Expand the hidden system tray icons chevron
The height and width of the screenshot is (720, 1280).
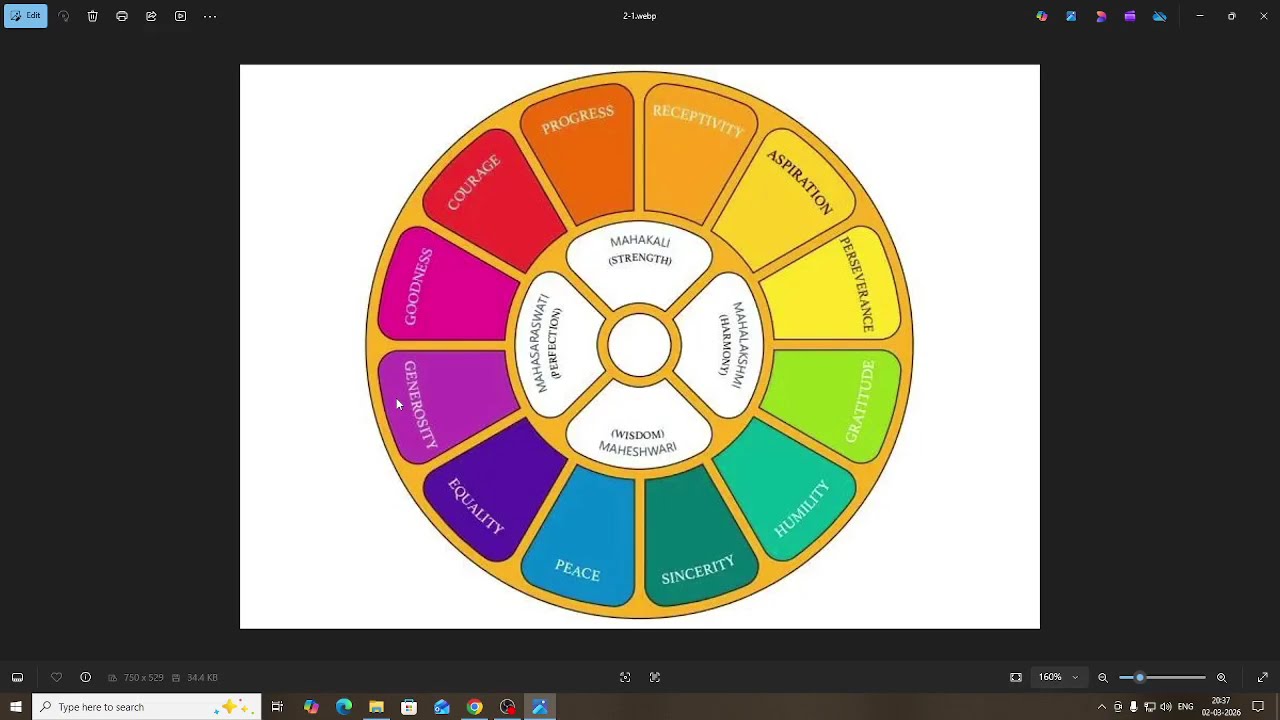1102,707
